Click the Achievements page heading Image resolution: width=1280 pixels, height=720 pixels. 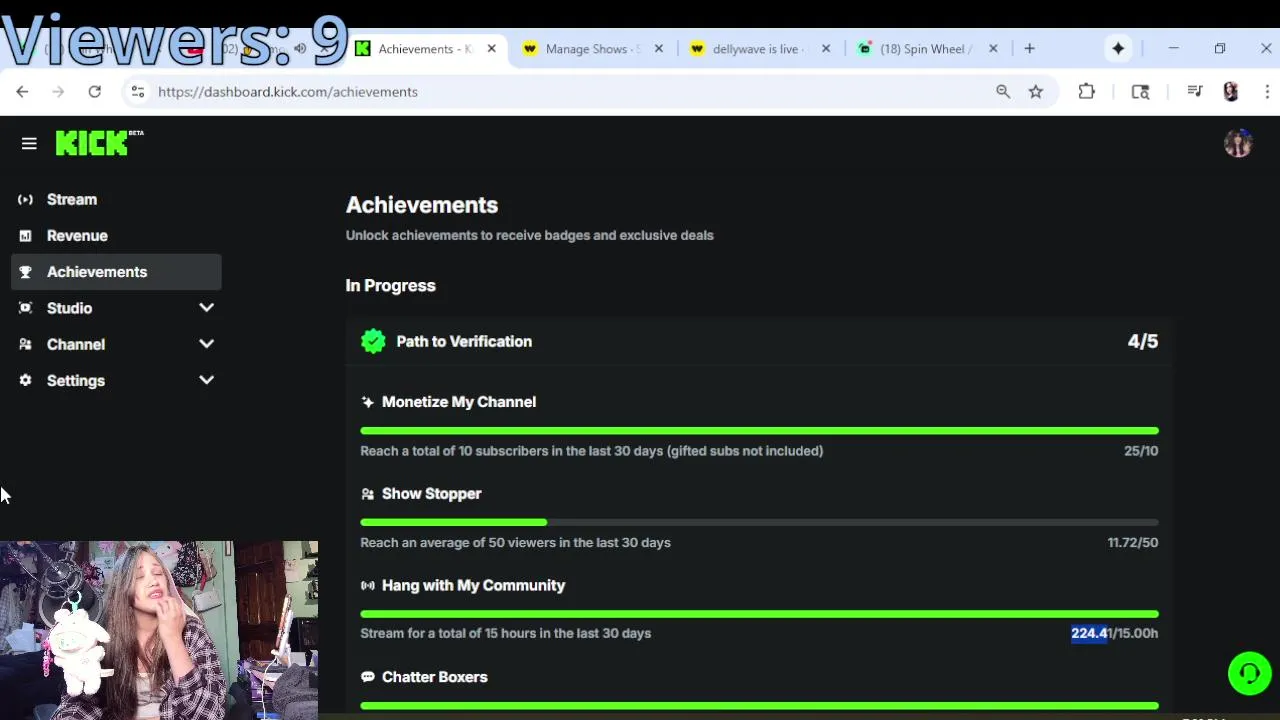coord(422,205)
